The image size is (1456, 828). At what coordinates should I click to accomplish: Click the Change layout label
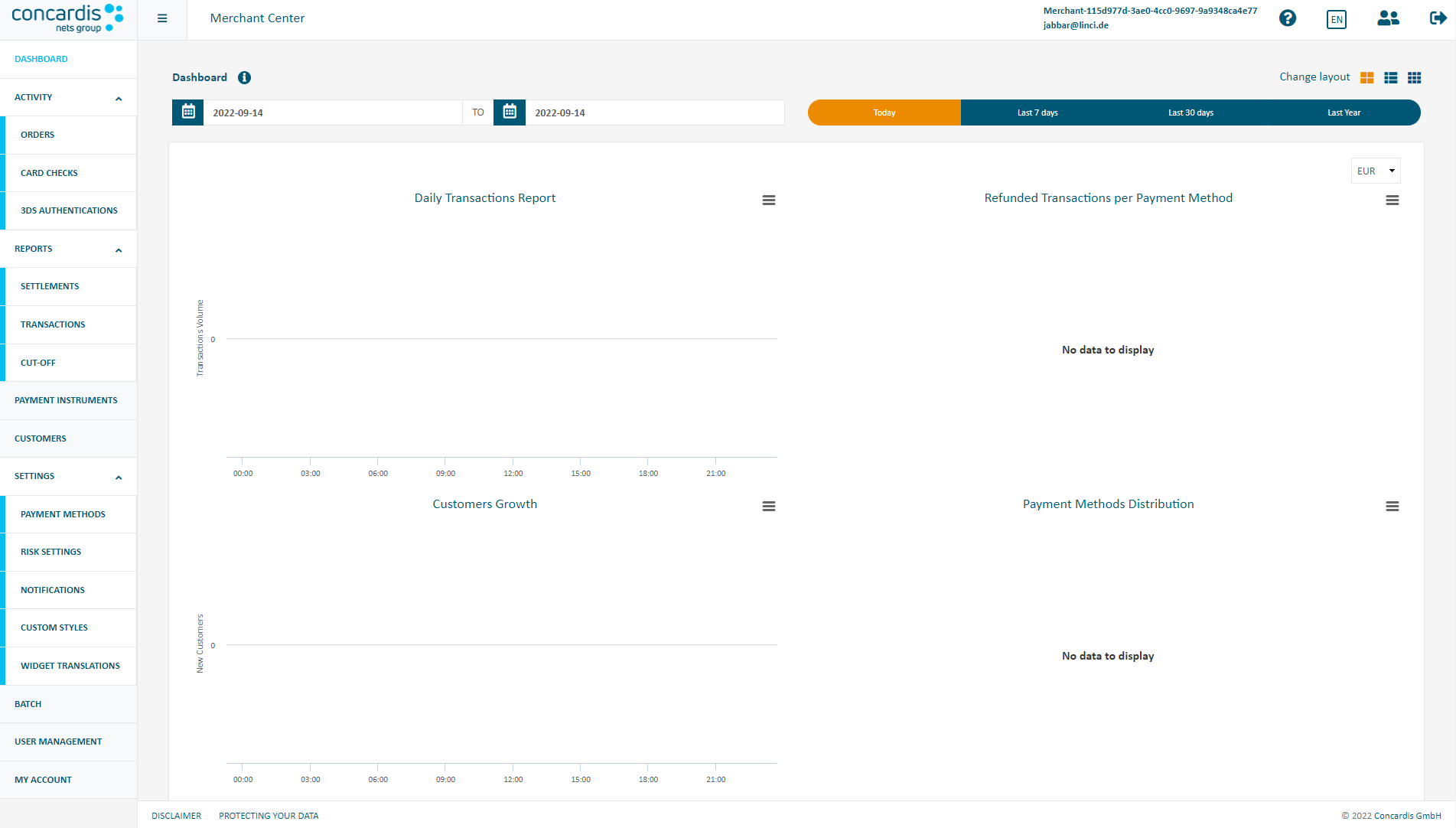[x=1314, y=77]
